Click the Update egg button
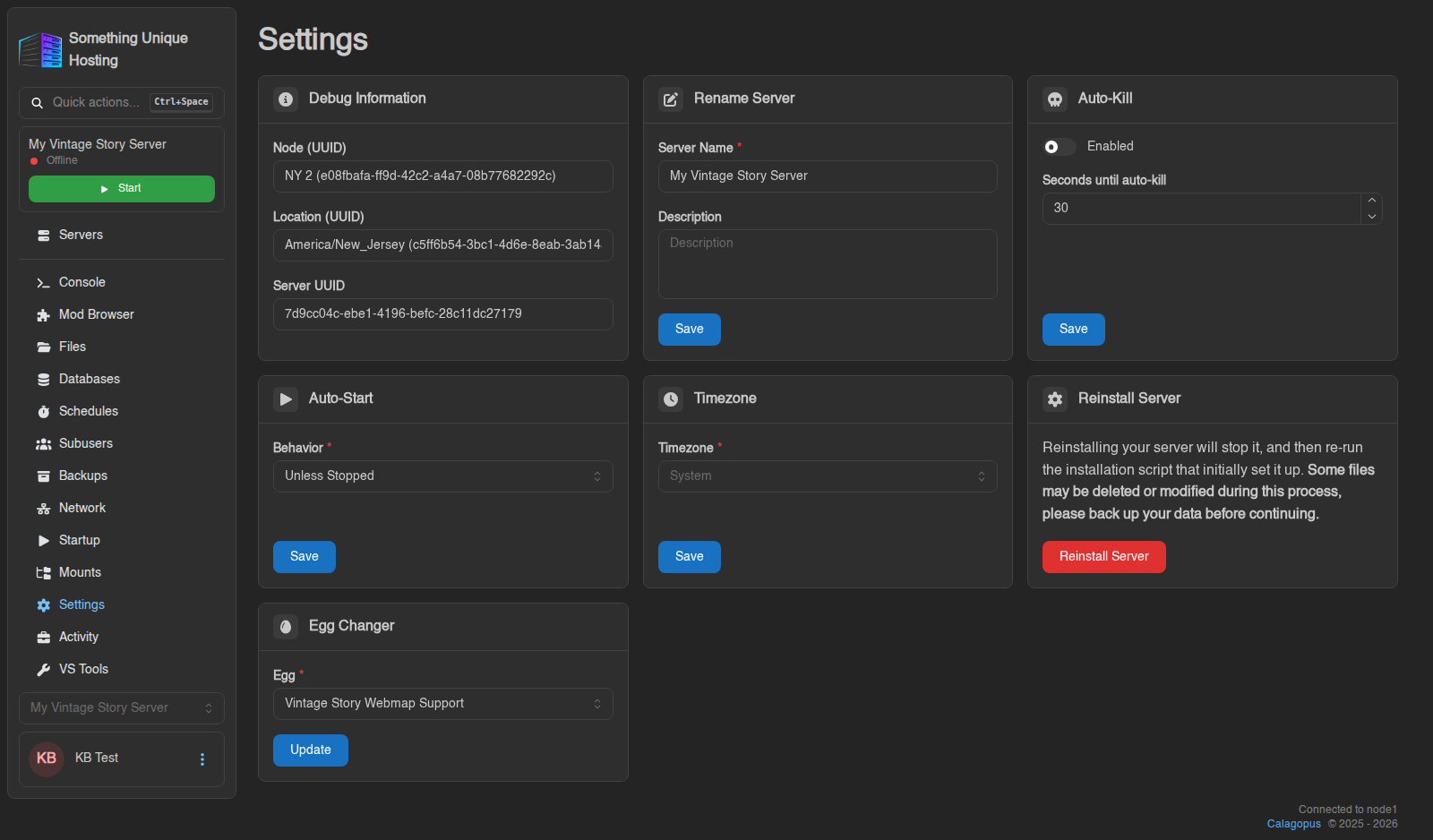This screenshot has height=840, width=1433. pos(310,750)
